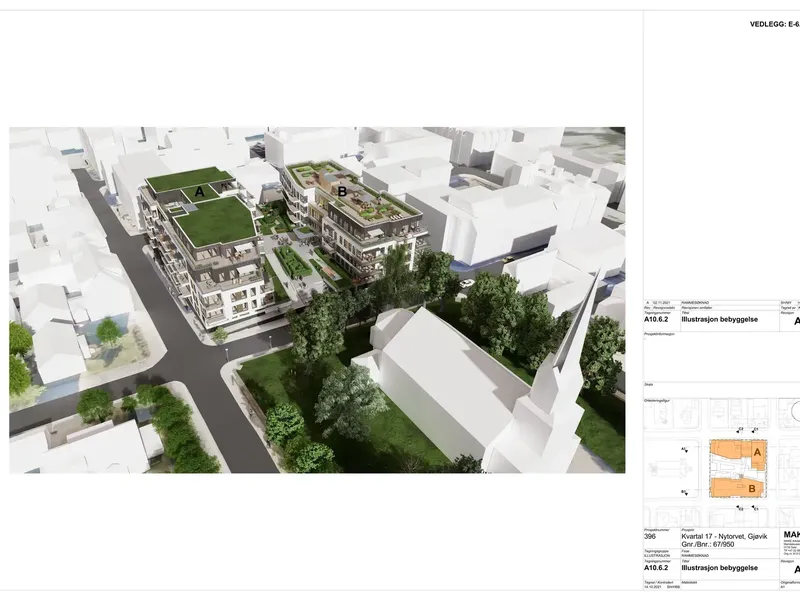The width and height of the screenshot is (800, 600).
Task: Click project number '396'
Action: click(649, 536)
